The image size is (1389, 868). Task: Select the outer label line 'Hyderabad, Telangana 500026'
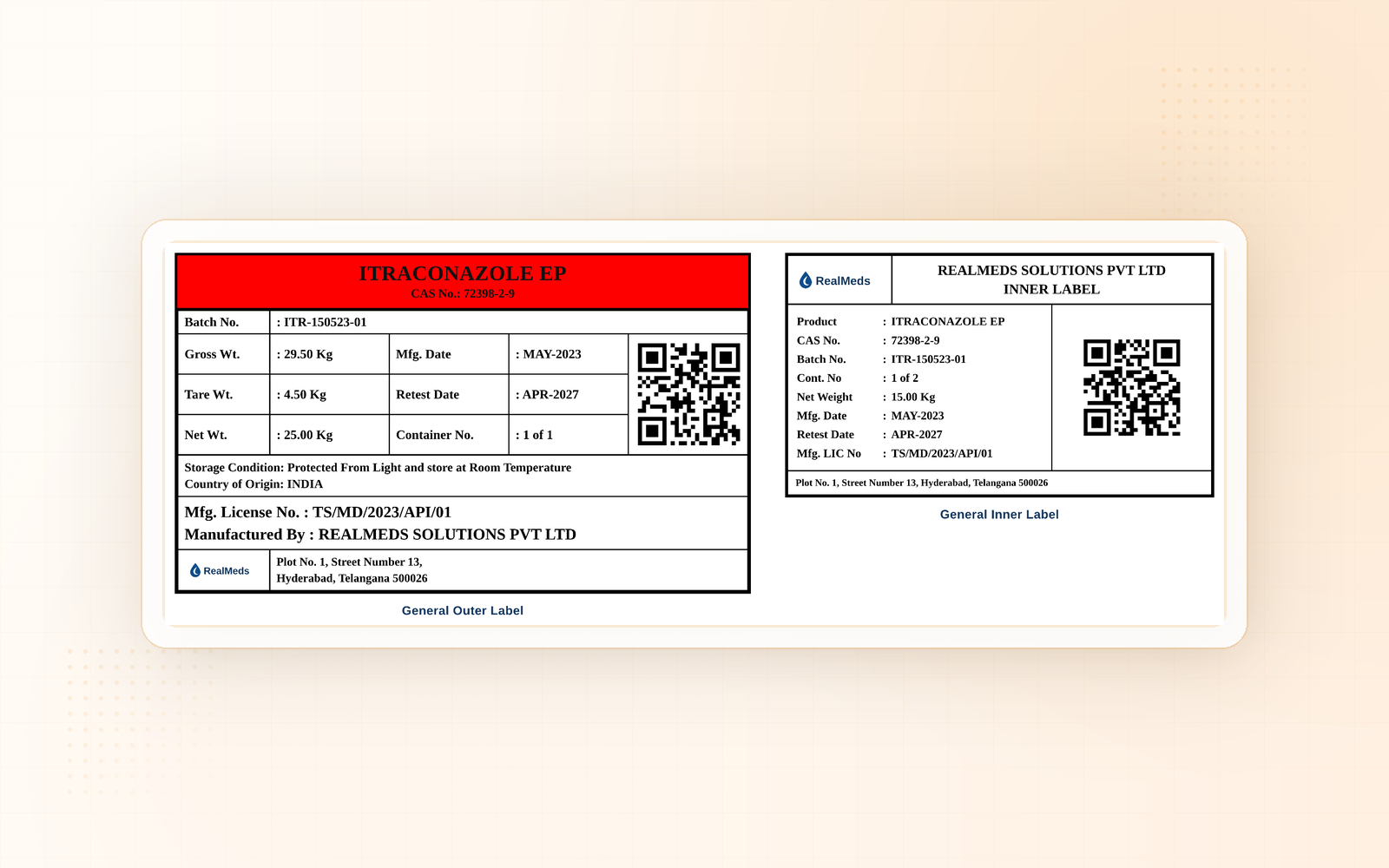352,578
